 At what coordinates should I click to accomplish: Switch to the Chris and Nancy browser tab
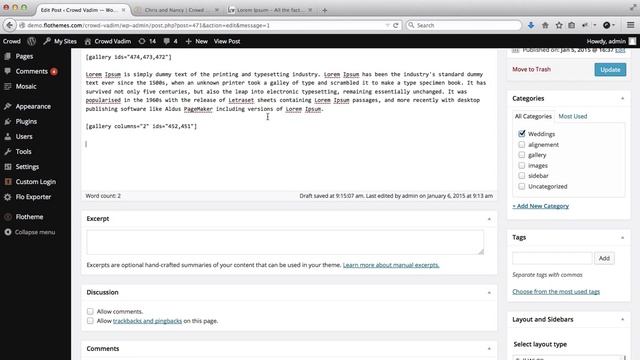pyautogui.click(x=177, y=10)
